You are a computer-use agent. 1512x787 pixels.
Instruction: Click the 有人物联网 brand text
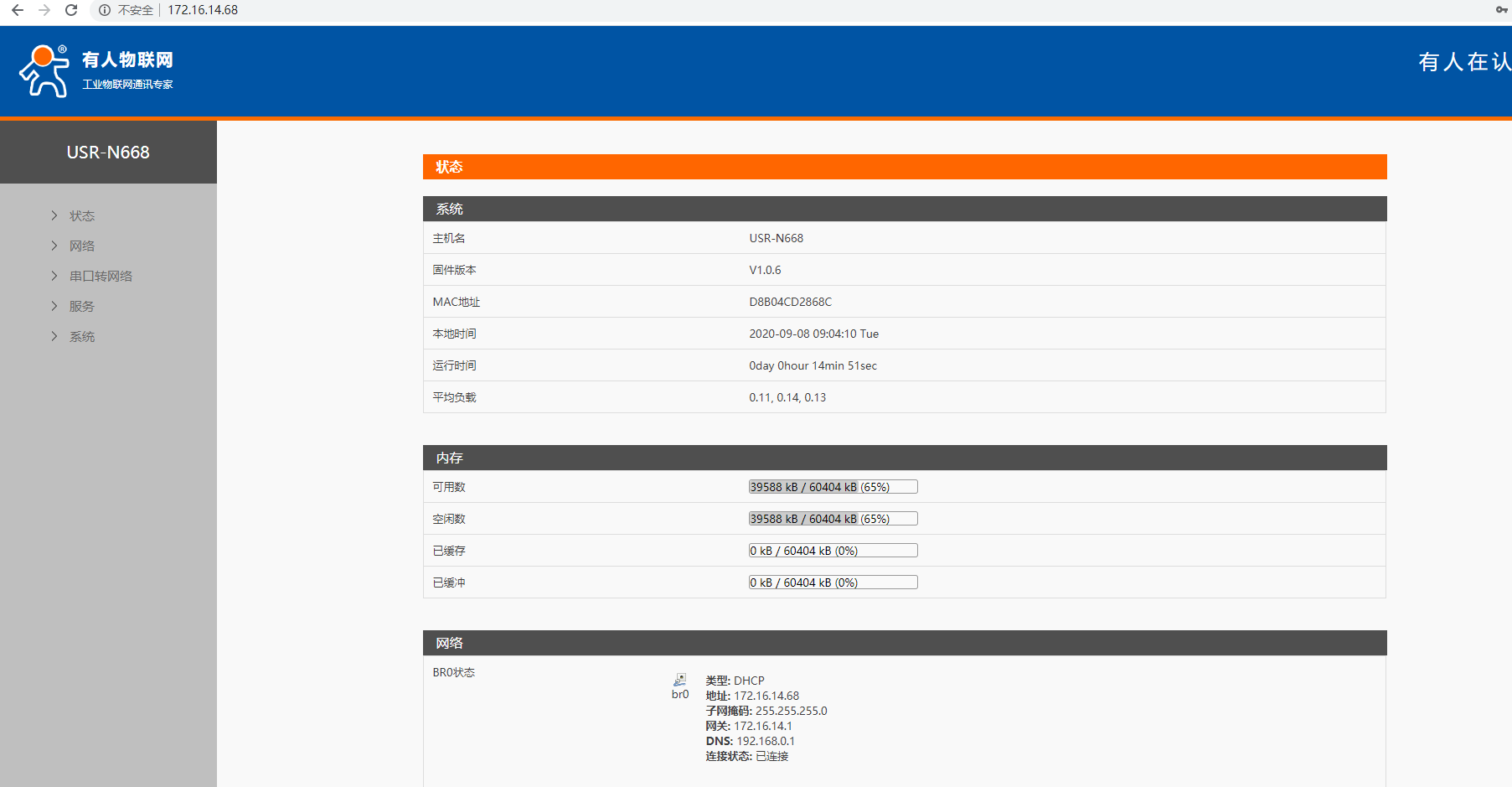pyautogui.click(x=127, y=60)
